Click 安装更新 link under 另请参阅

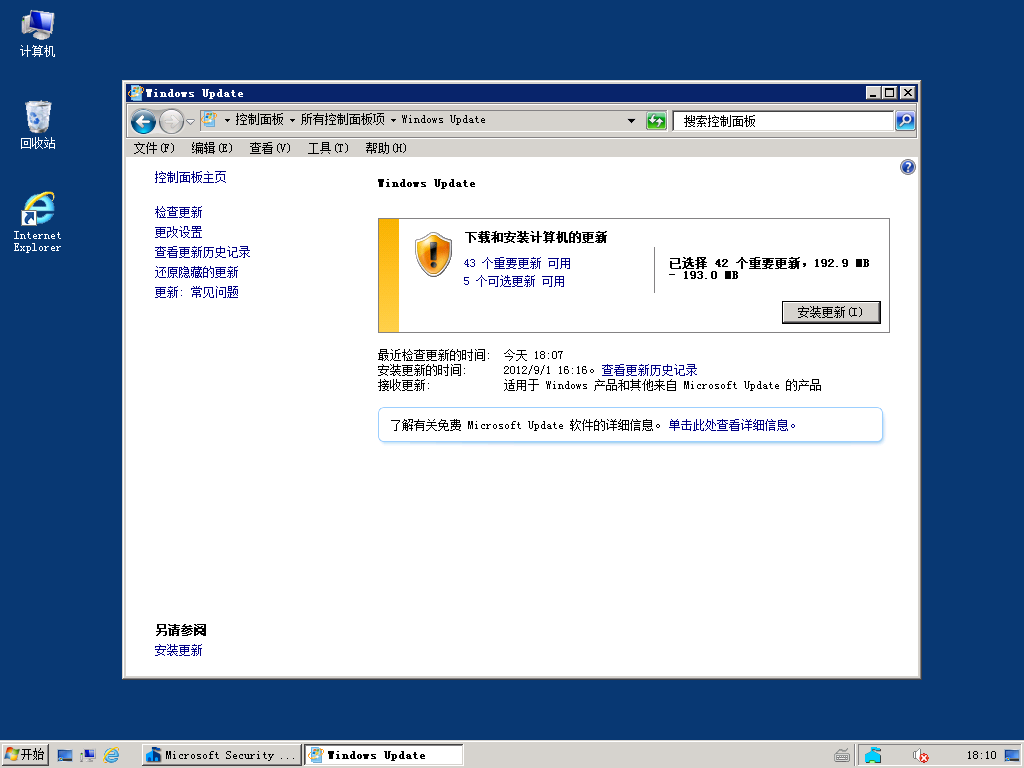coord(178,650)
